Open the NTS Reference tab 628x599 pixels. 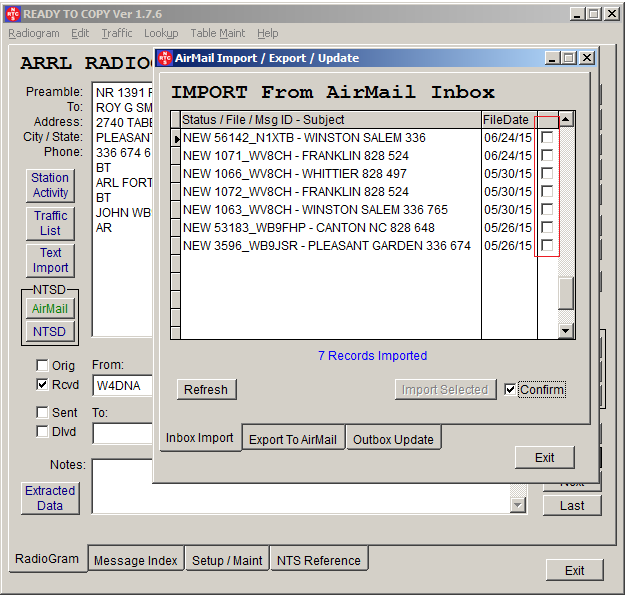[319, 560]
